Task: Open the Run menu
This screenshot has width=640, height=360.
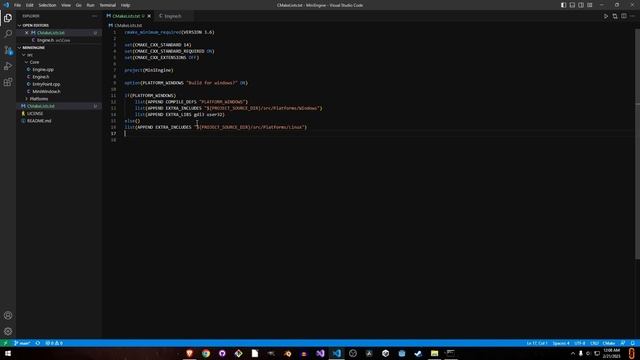Action: [x=90, y=5]
